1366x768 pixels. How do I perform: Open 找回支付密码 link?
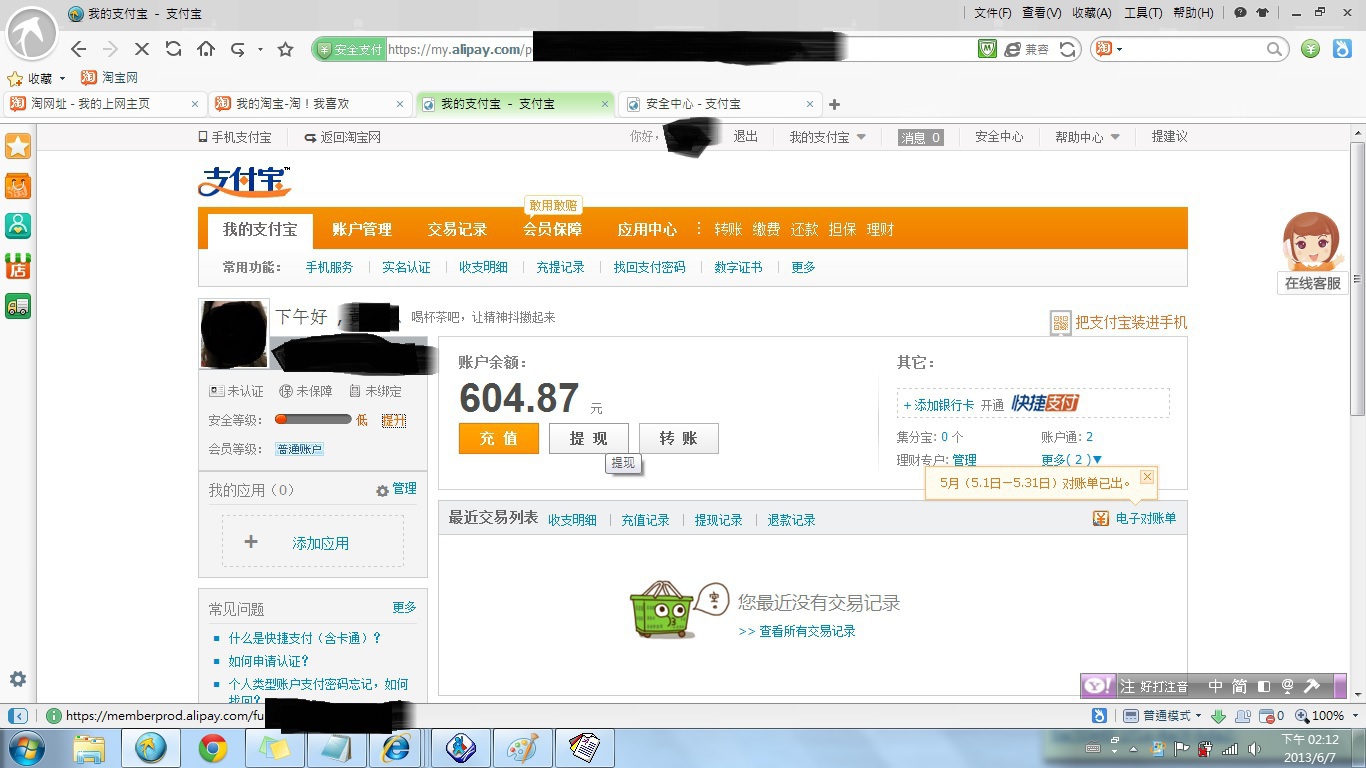(649, 267)
